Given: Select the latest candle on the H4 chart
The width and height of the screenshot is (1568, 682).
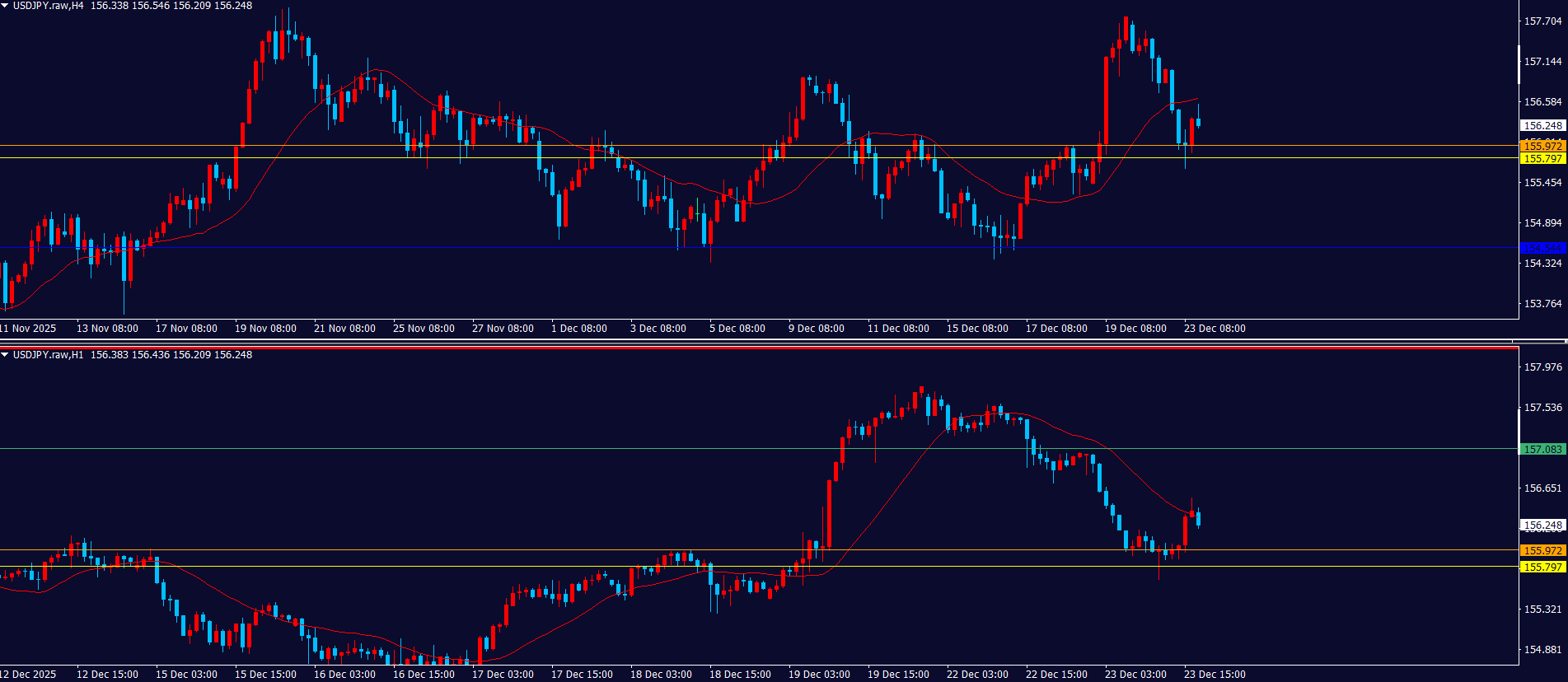Looking at the screenshot, I should point(1198,122).
